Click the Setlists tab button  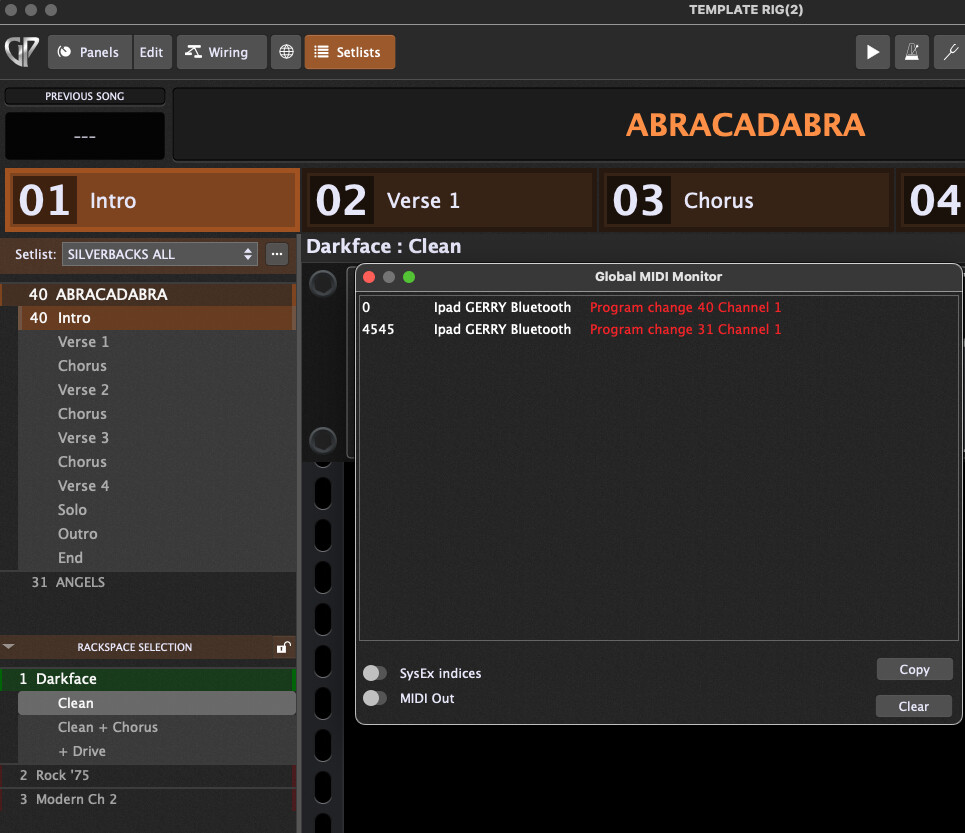(x=350, y=52)
